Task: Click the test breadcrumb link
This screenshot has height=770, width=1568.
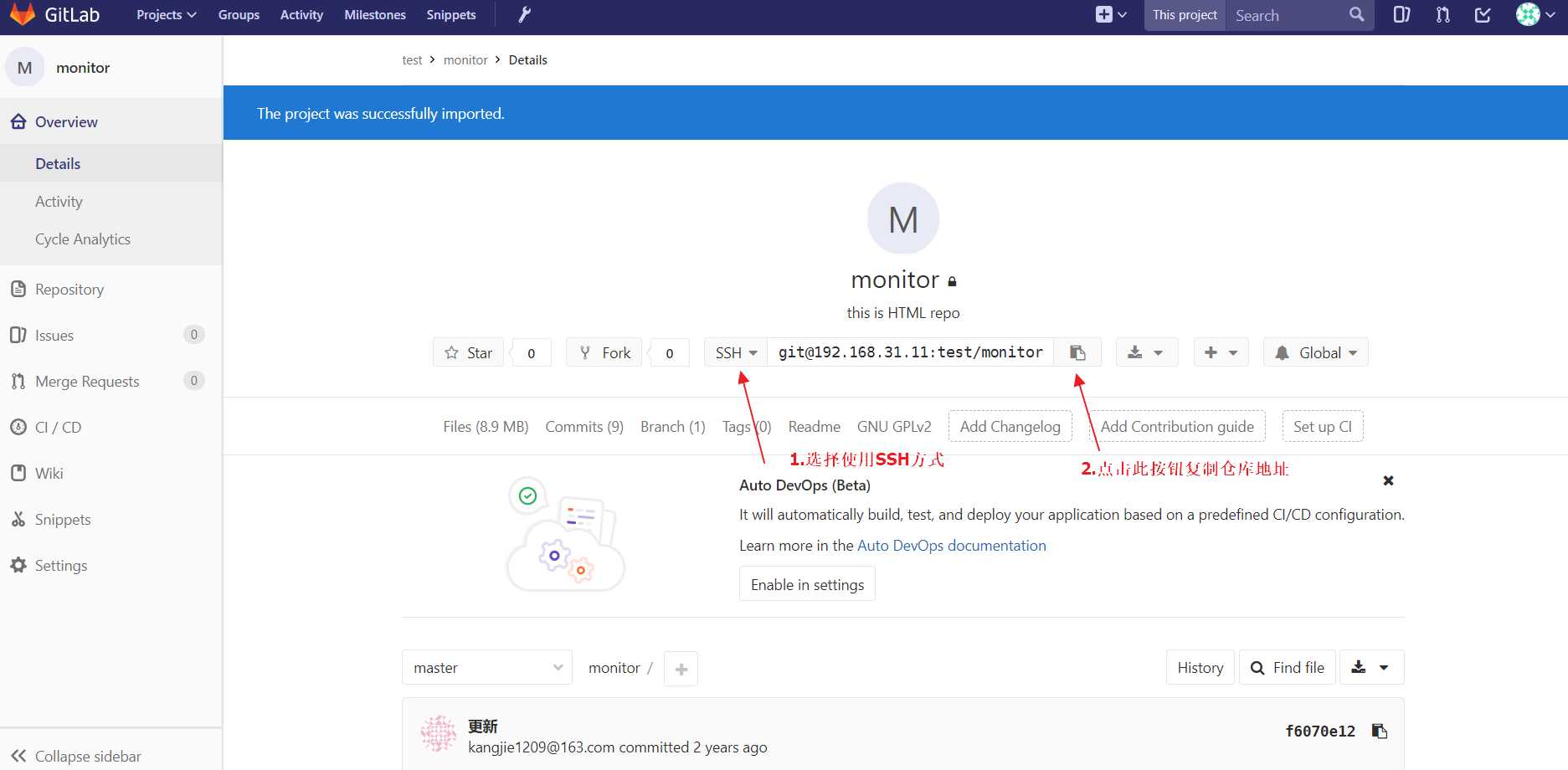Action: [412, 60]
